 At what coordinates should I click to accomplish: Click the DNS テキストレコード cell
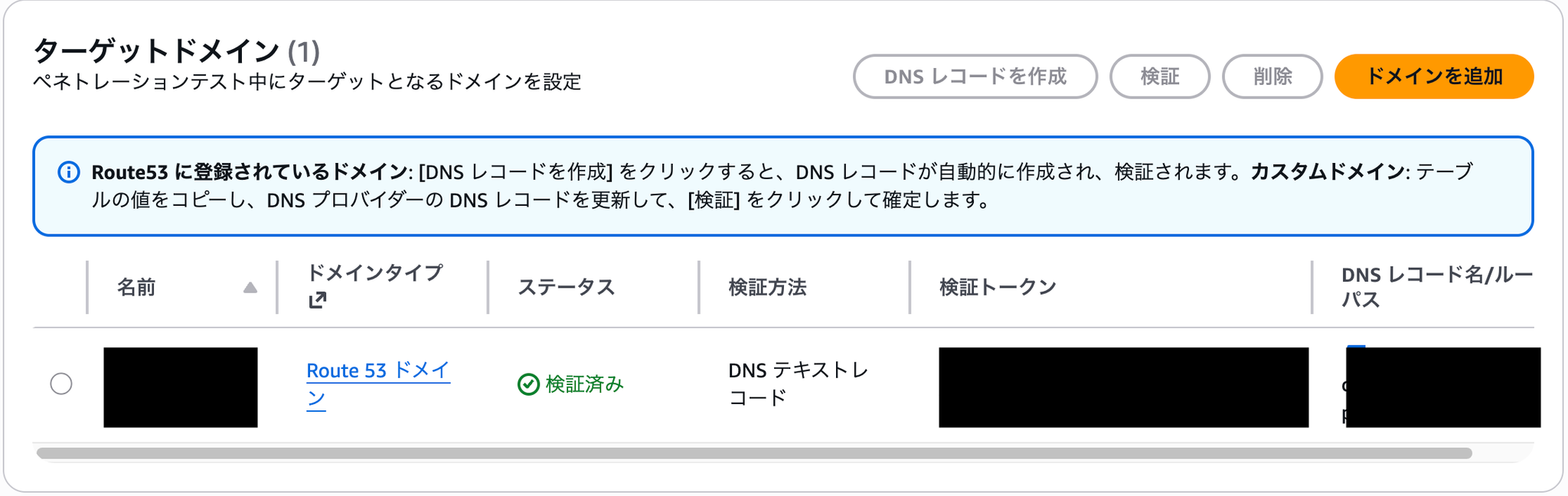(x=798, y=384)
